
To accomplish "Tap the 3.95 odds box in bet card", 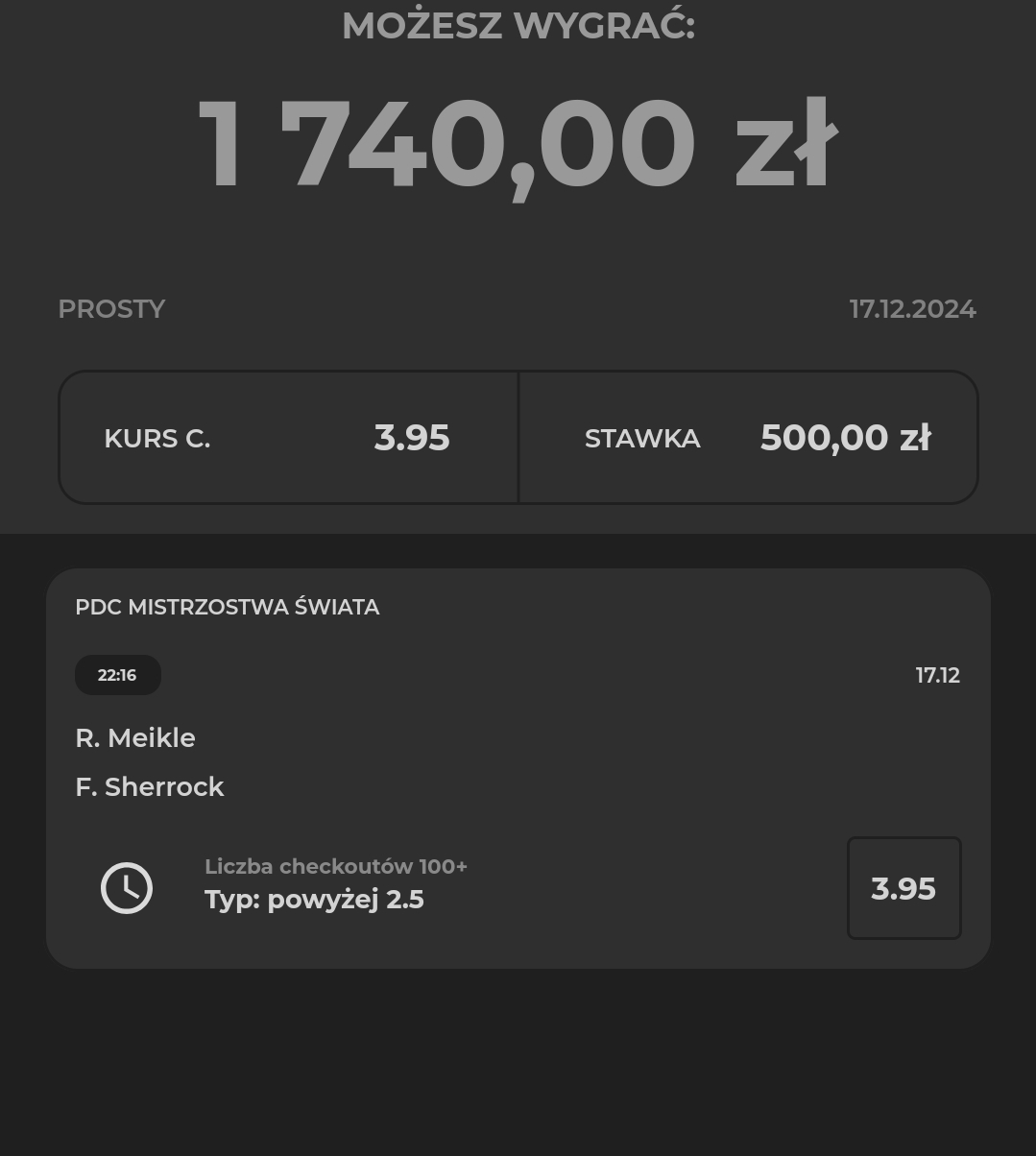I will 903,888.
